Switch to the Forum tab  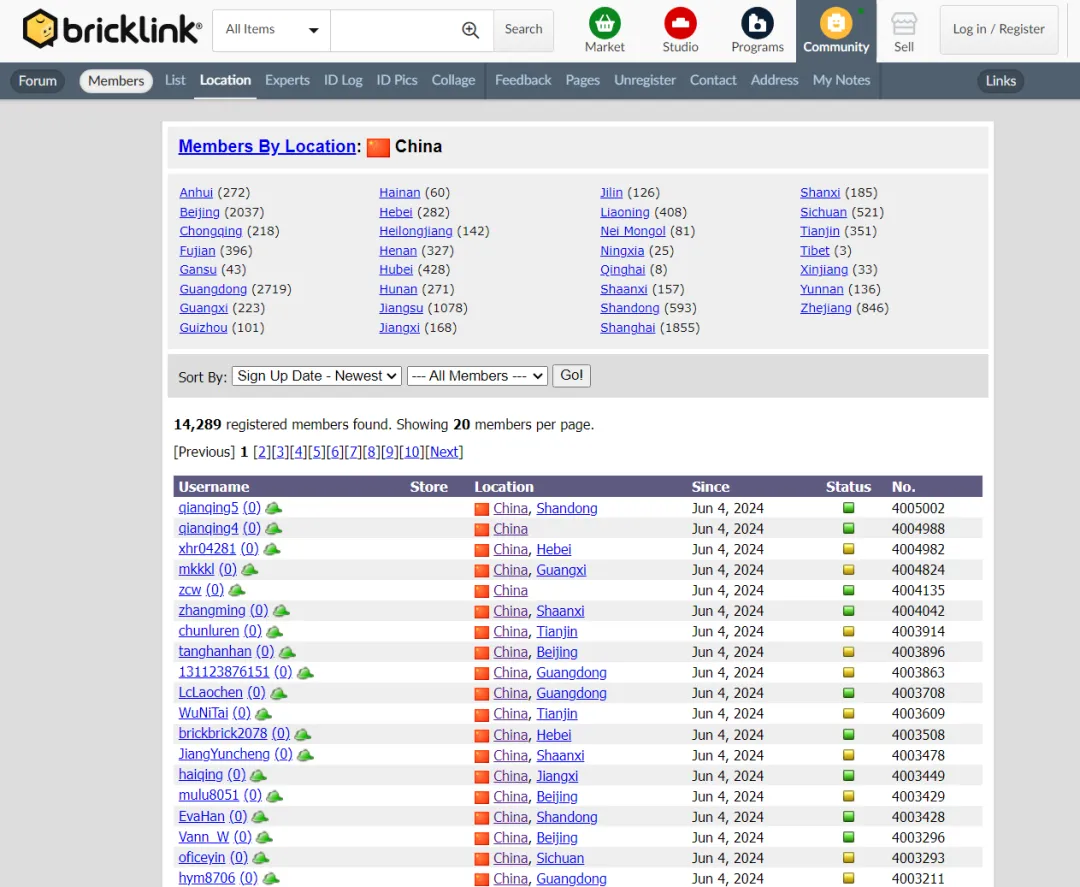point(38,81)
